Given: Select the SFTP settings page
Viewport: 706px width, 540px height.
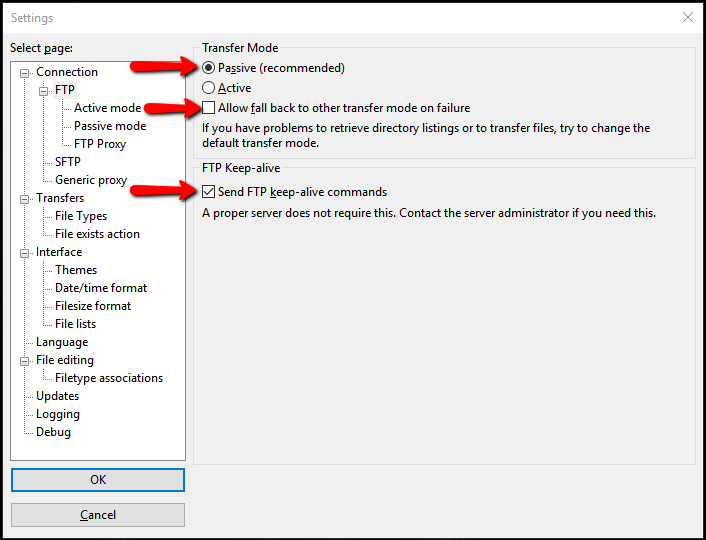Looking at the screenshot, I should [x=68, y=162].
